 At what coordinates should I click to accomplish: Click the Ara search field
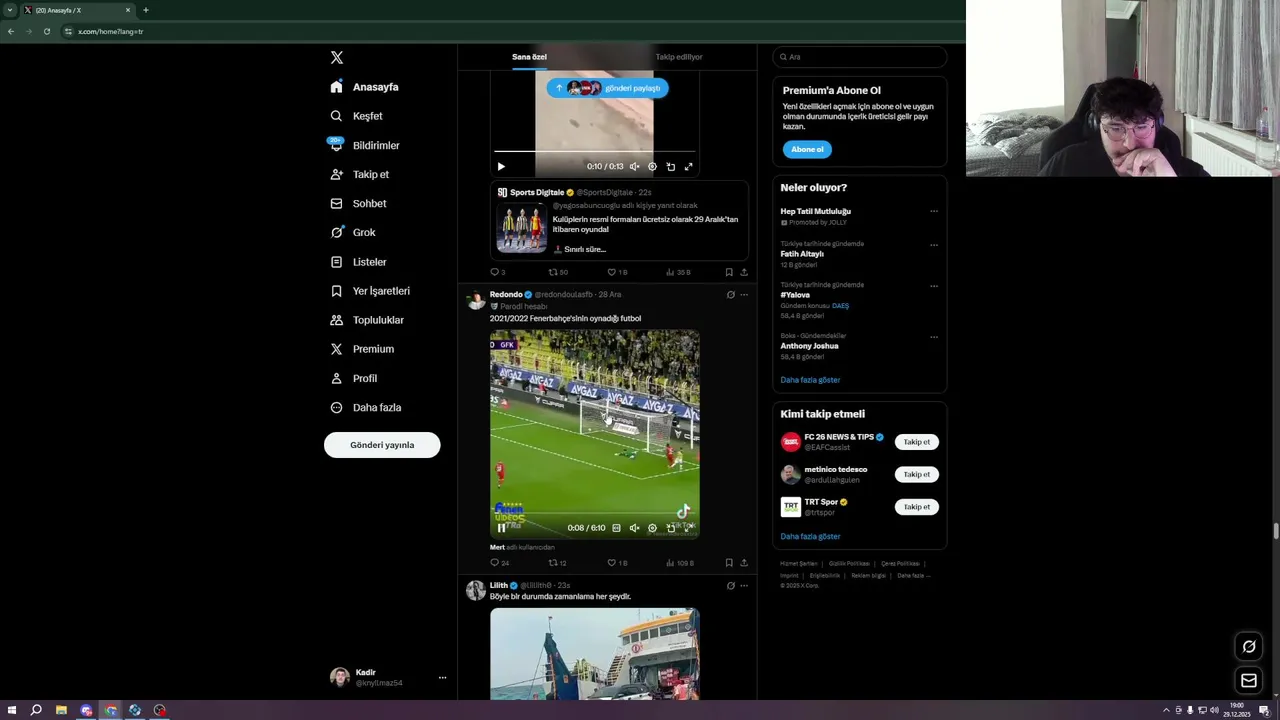pos(859,57)
